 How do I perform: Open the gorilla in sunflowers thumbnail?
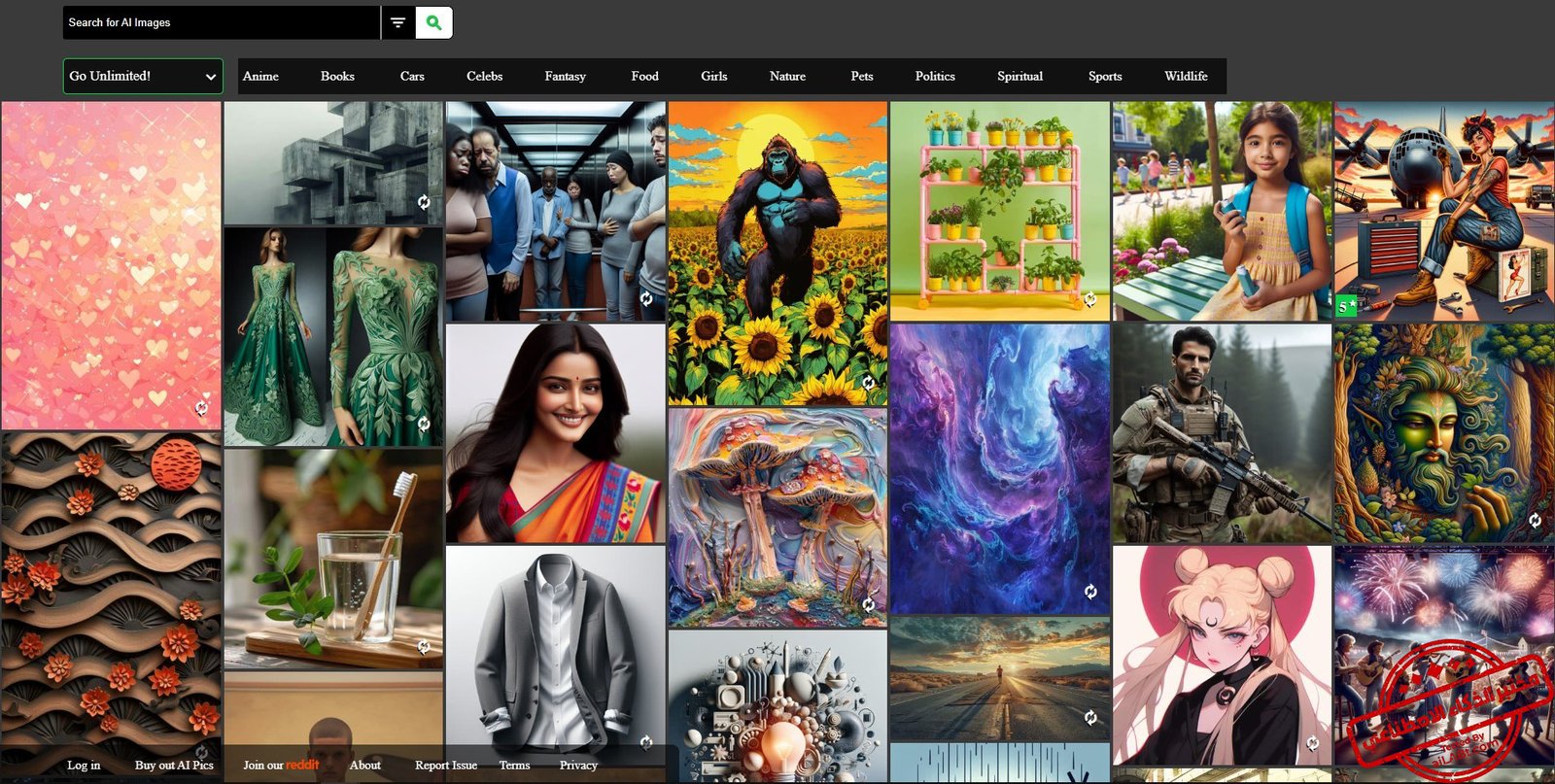point(777,253)
